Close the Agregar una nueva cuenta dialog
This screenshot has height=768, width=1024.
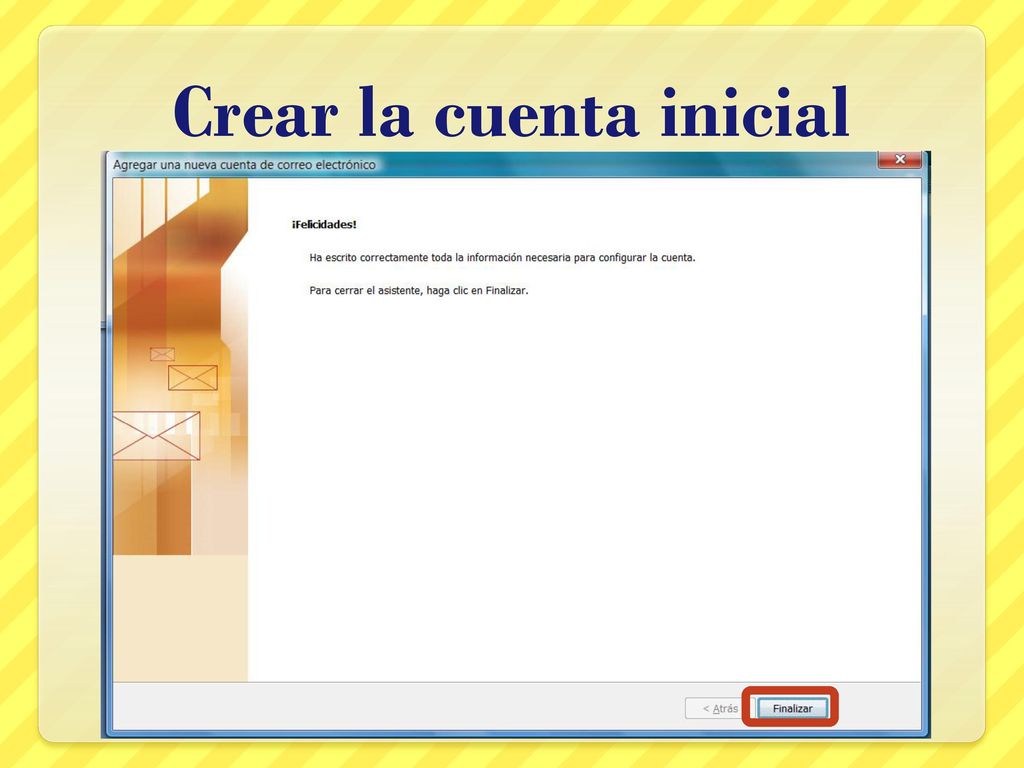899,159
